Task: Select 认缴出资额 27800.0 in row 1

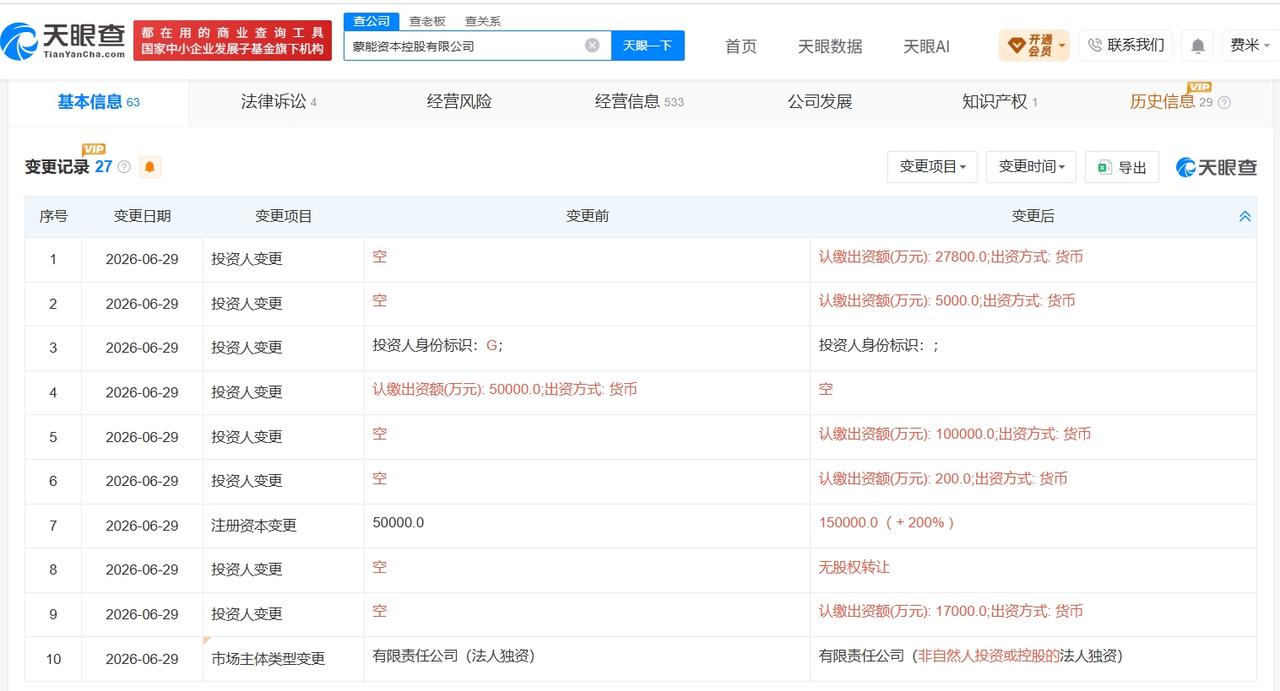Action: [951, 257]
